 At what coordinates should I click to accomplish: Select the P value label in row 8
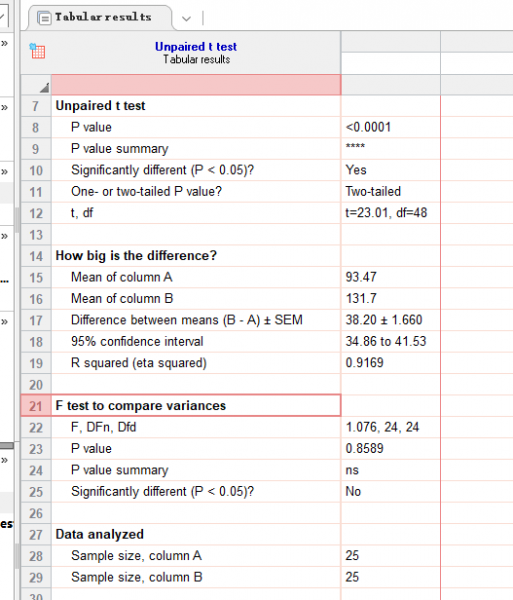click(x=91, y=127)
